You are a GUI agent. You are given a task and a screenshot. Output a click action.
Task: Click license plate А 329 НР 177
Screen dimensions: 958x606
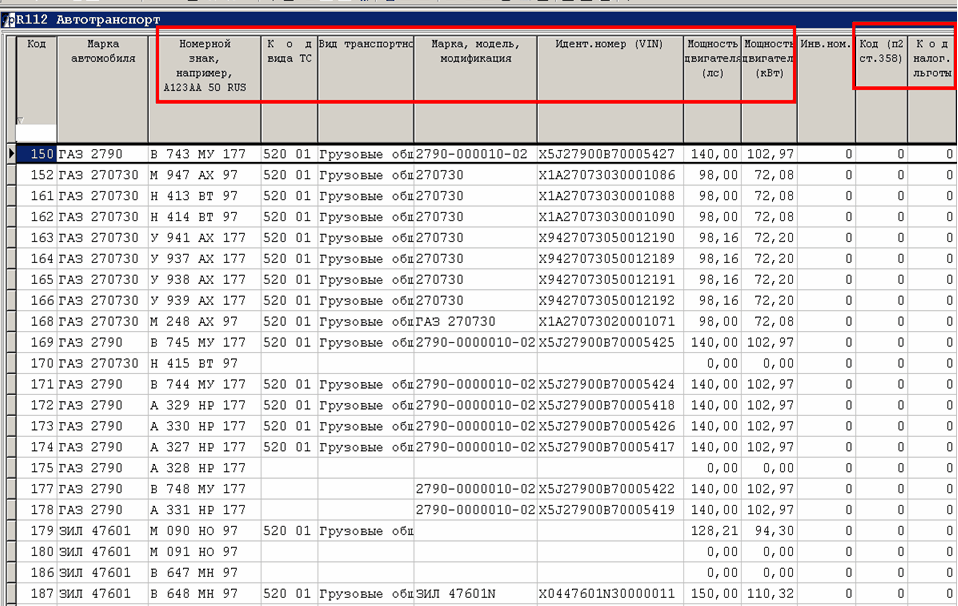(x=198, y=405)
